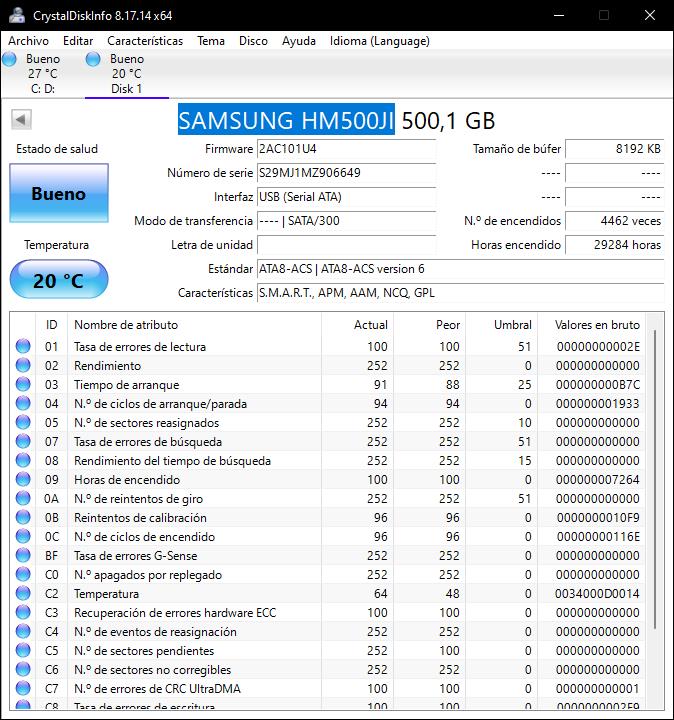Click raw value 00000000002E
Viewport: 674px width, 720px height.
click(598, 347)
